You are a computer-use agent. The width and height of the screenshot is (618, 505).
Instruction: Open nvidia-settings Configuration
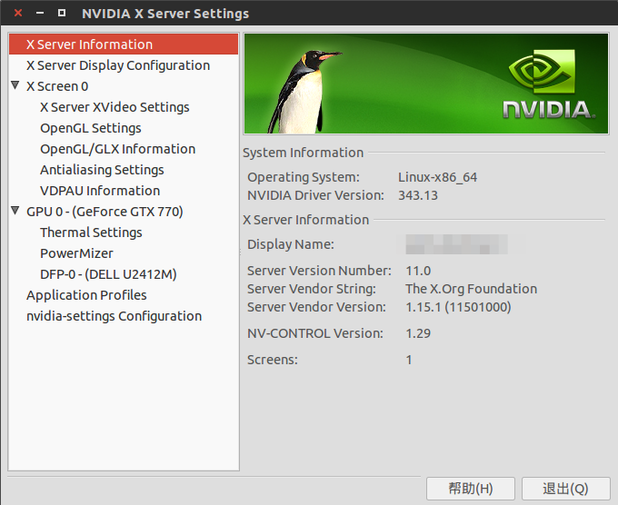pyautogui.click(x=113, y=317)
